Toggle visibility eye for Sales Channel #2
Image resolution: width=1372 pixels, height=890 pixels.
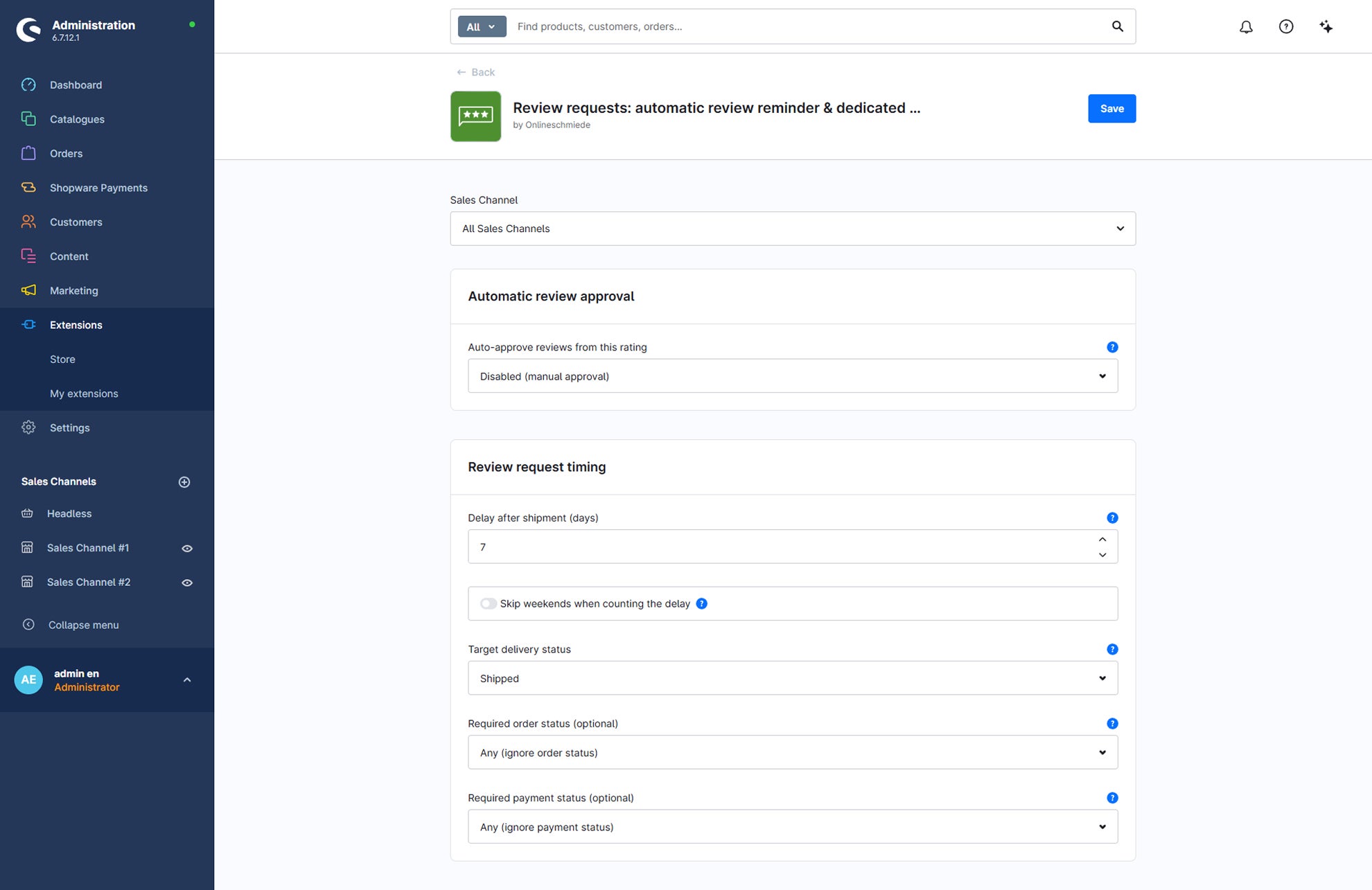tap(187, 583)
